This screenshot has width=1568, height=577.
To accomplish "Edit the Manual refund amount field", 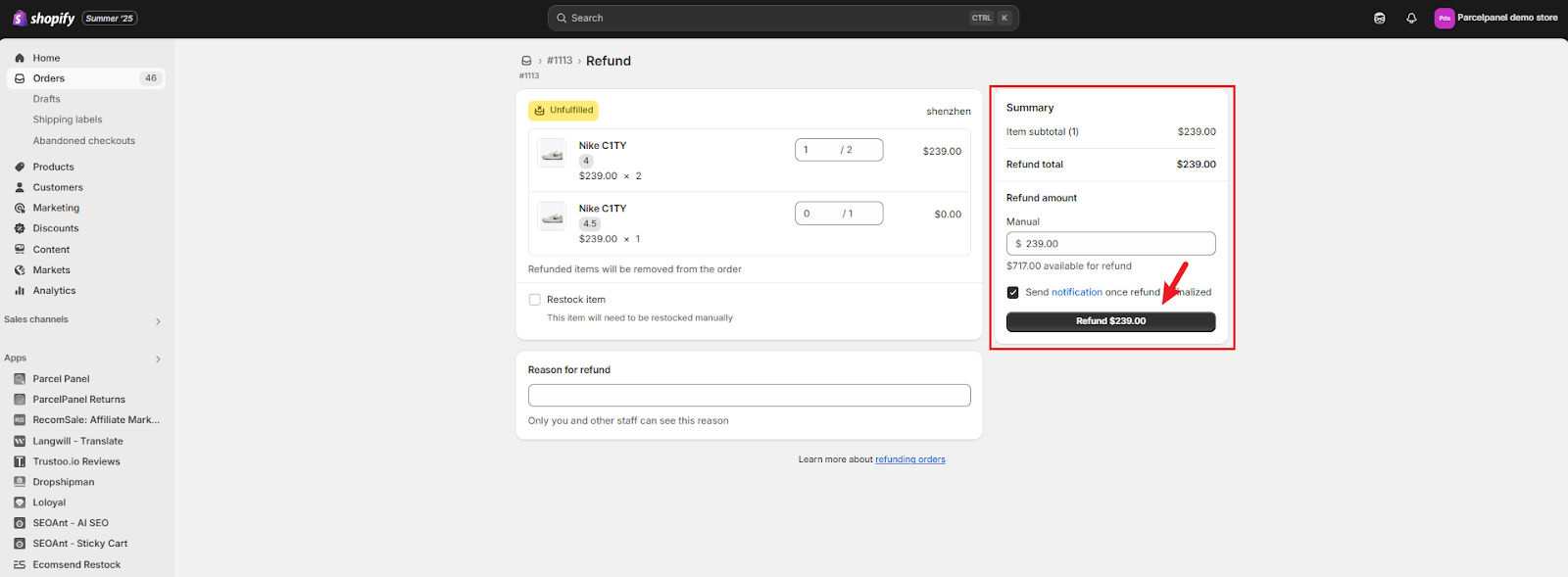I will 1111,244.
